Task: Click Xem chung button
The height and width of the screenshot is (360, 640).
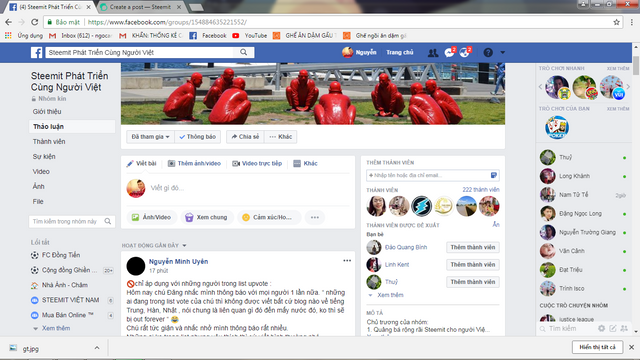Action: (207, 217)
